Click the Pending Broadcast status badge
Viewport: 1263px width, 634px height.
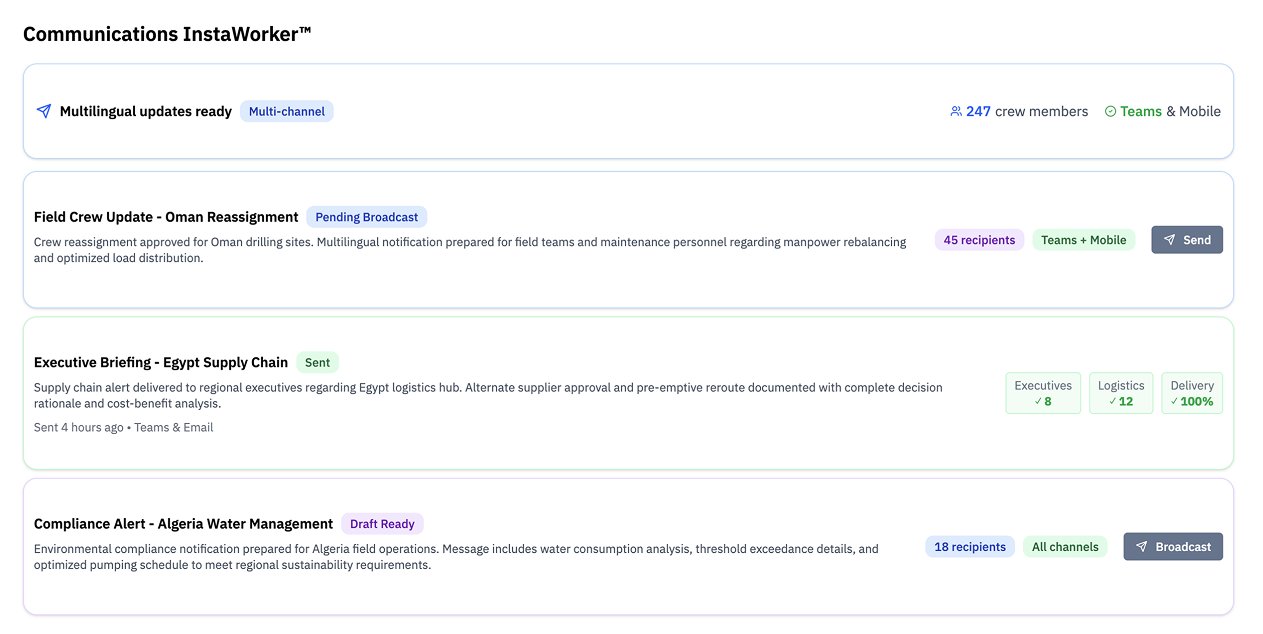366,217
